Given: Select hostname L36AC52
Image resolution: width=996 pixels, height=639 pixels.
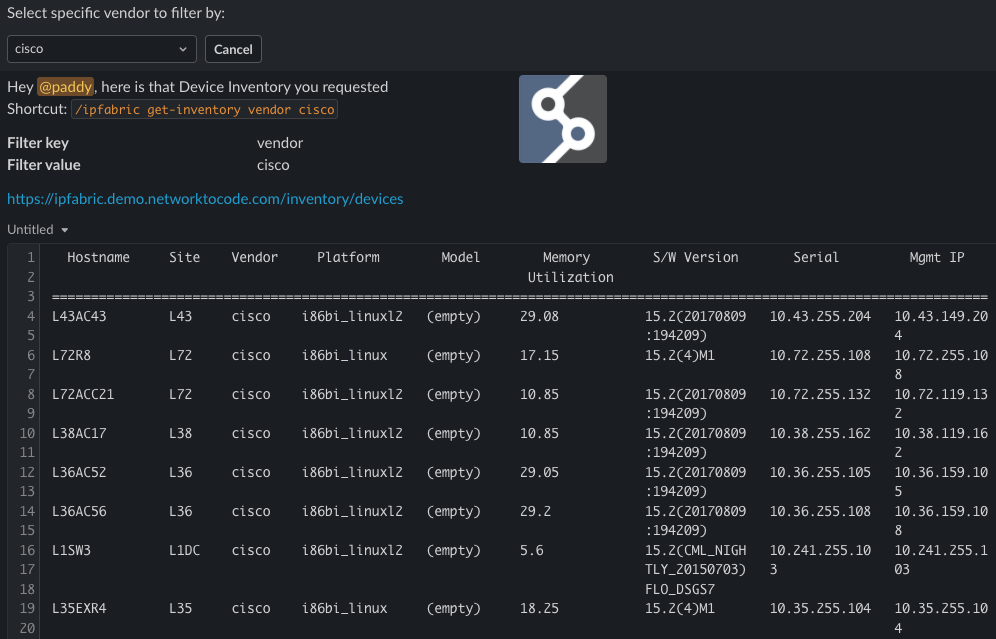Looking at the screenshot, I should [79, 472].
